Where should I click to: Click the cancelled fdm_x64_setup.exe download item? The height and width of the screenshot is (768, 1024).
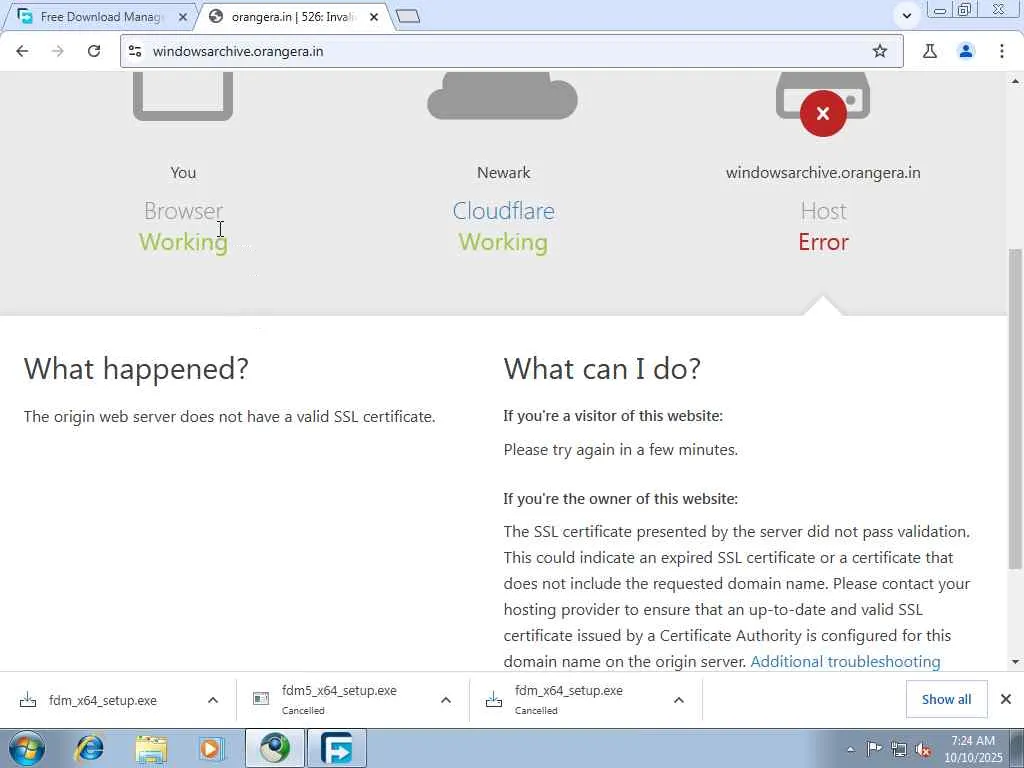coord(568,700)
